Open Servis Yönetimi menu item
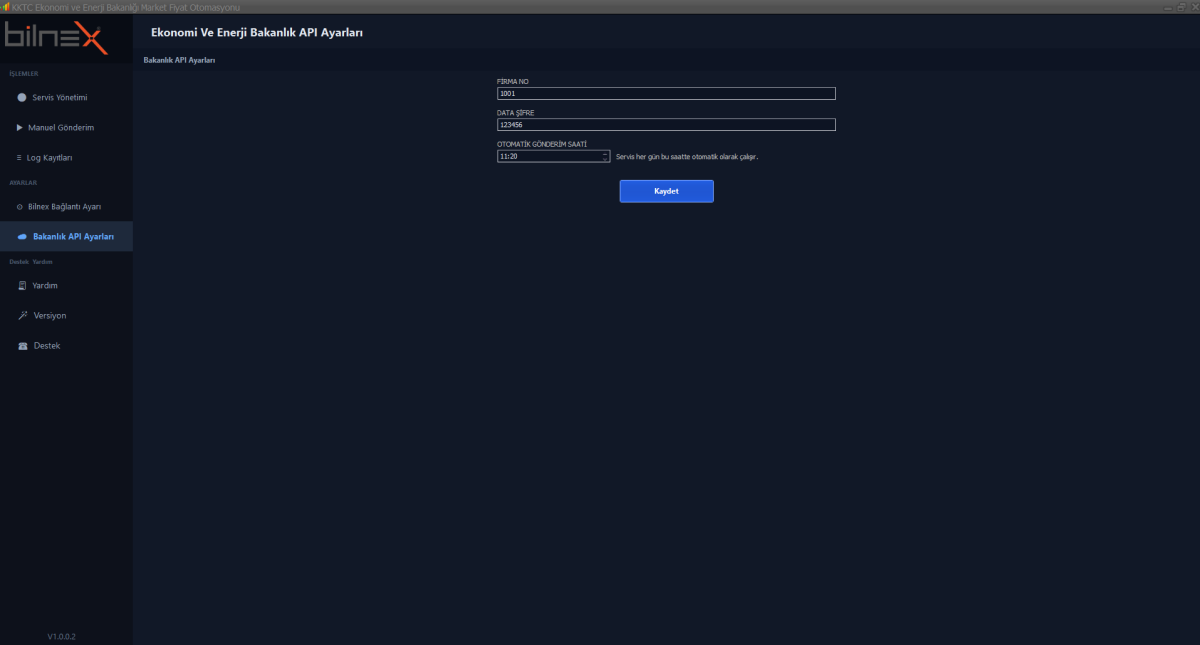 tap(60, 98)
